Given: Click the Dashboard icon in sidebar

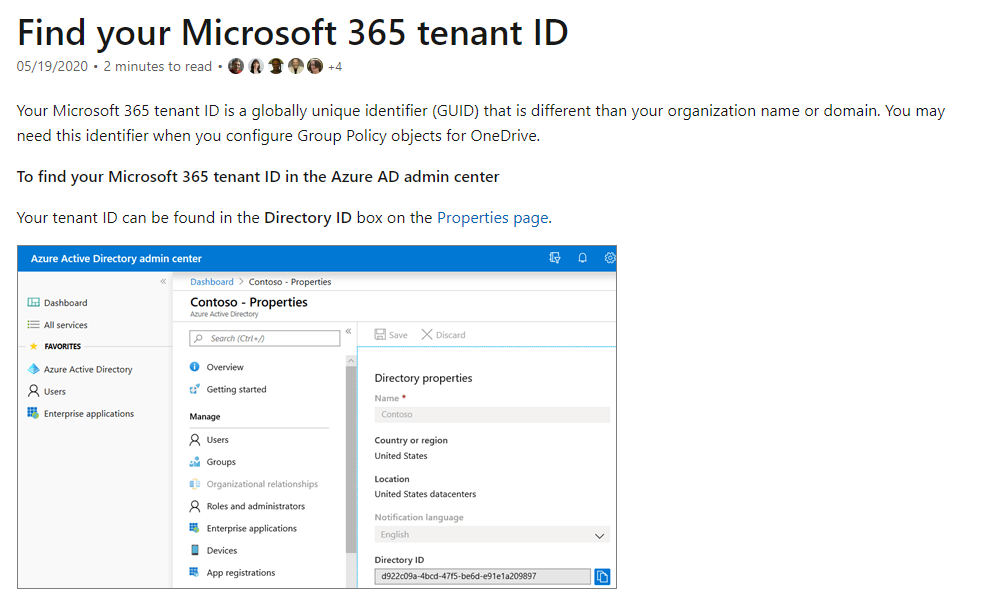Looking at the screenshot, I should (x=33, y=303).
